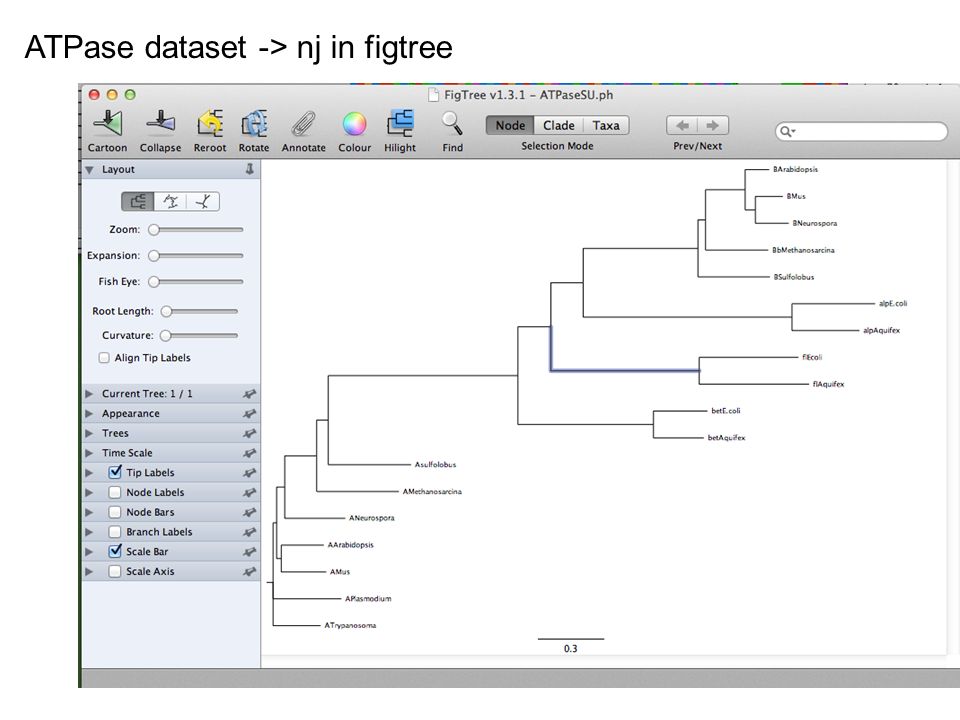This screenshot has height=720, width=960.
Task: Click the Layout panel pin icon
Action: [250, 169]
